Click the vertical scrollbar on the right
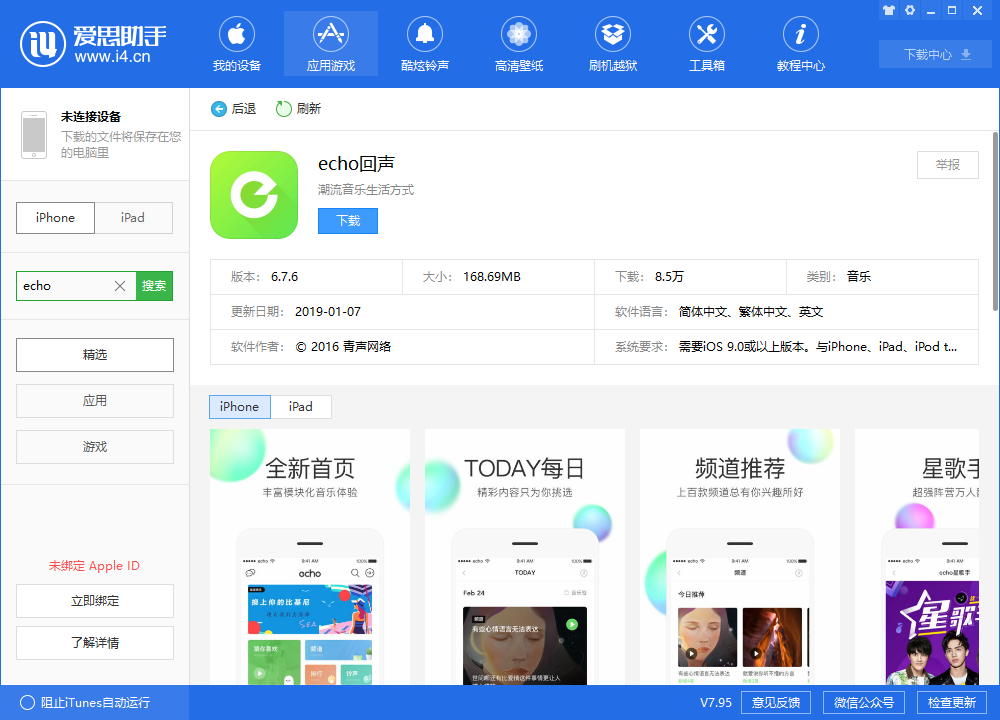 pyautogui.click(x=994, y=220)
